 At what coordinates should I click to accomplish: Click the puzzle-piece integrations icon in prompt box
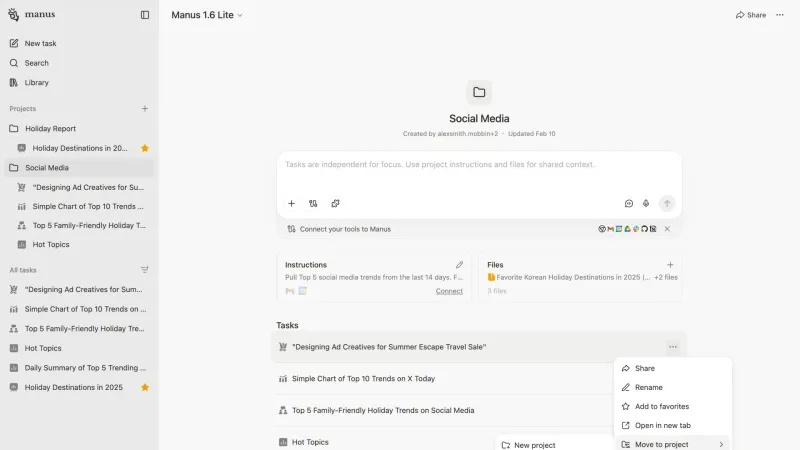tap(335, 203)
